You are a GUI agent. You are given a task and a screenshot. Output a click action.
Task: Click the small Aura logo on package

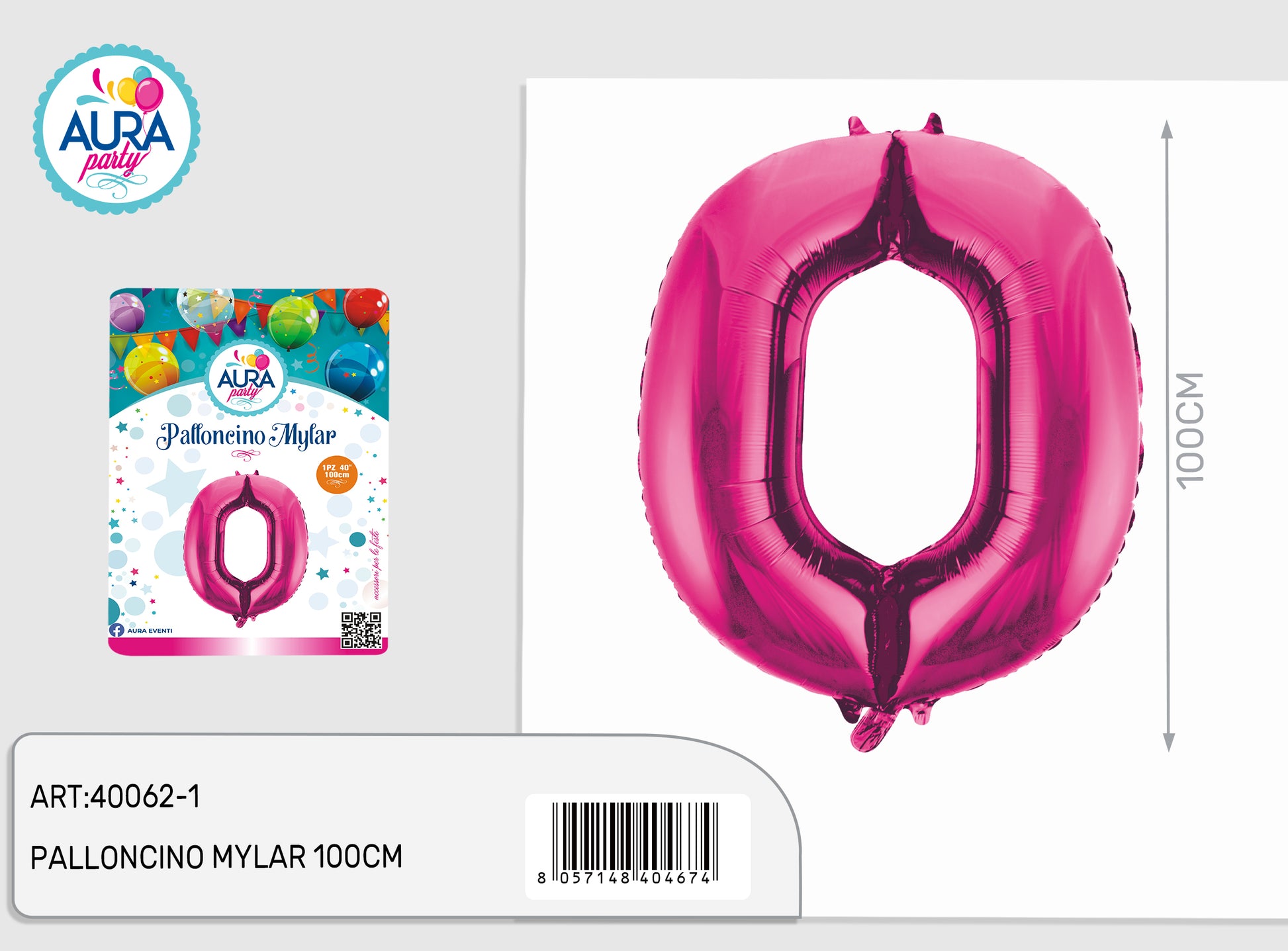pos(246,381)
